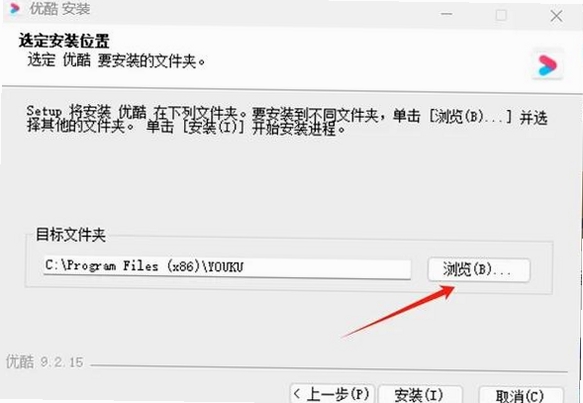Go back using 上一步(P) button
Image resolution: width=583 pixels, height=403 pixels.
[332, 393]
